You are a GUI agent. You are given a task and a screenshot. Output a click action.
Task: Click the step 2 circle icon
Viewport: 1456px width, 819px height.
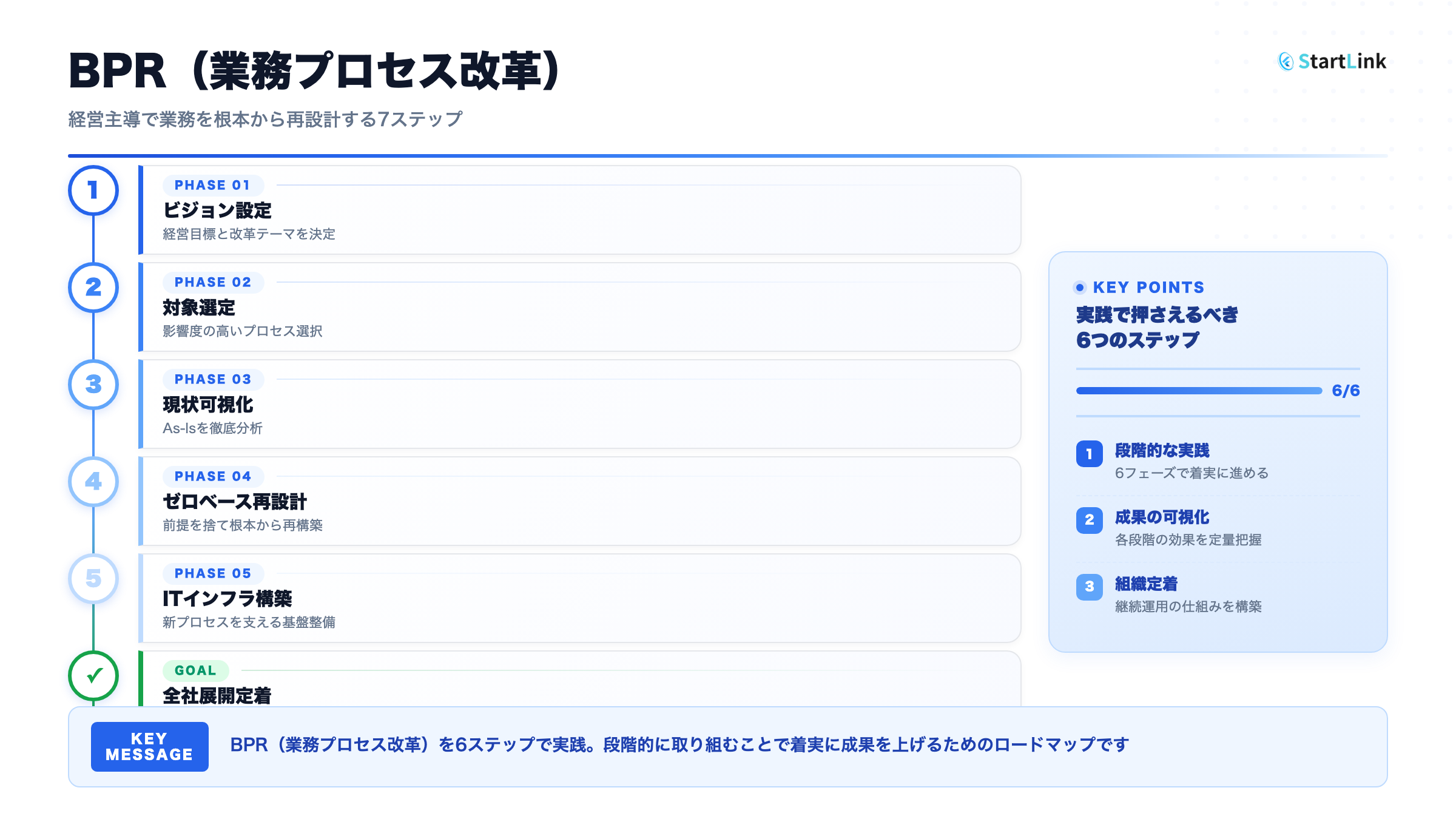[93, 288]
